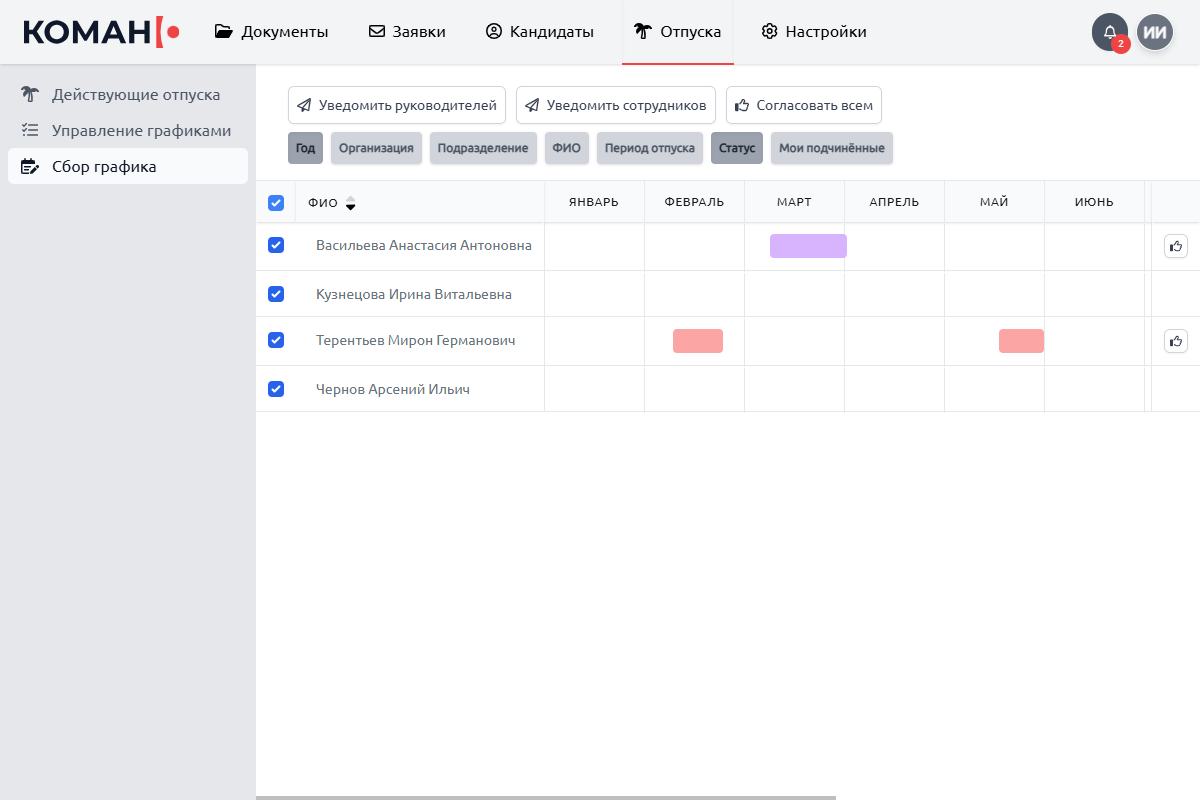Go to the Кандидаты tab
The width and height of the screenshot is (1200, 800).
coord(540,32)
